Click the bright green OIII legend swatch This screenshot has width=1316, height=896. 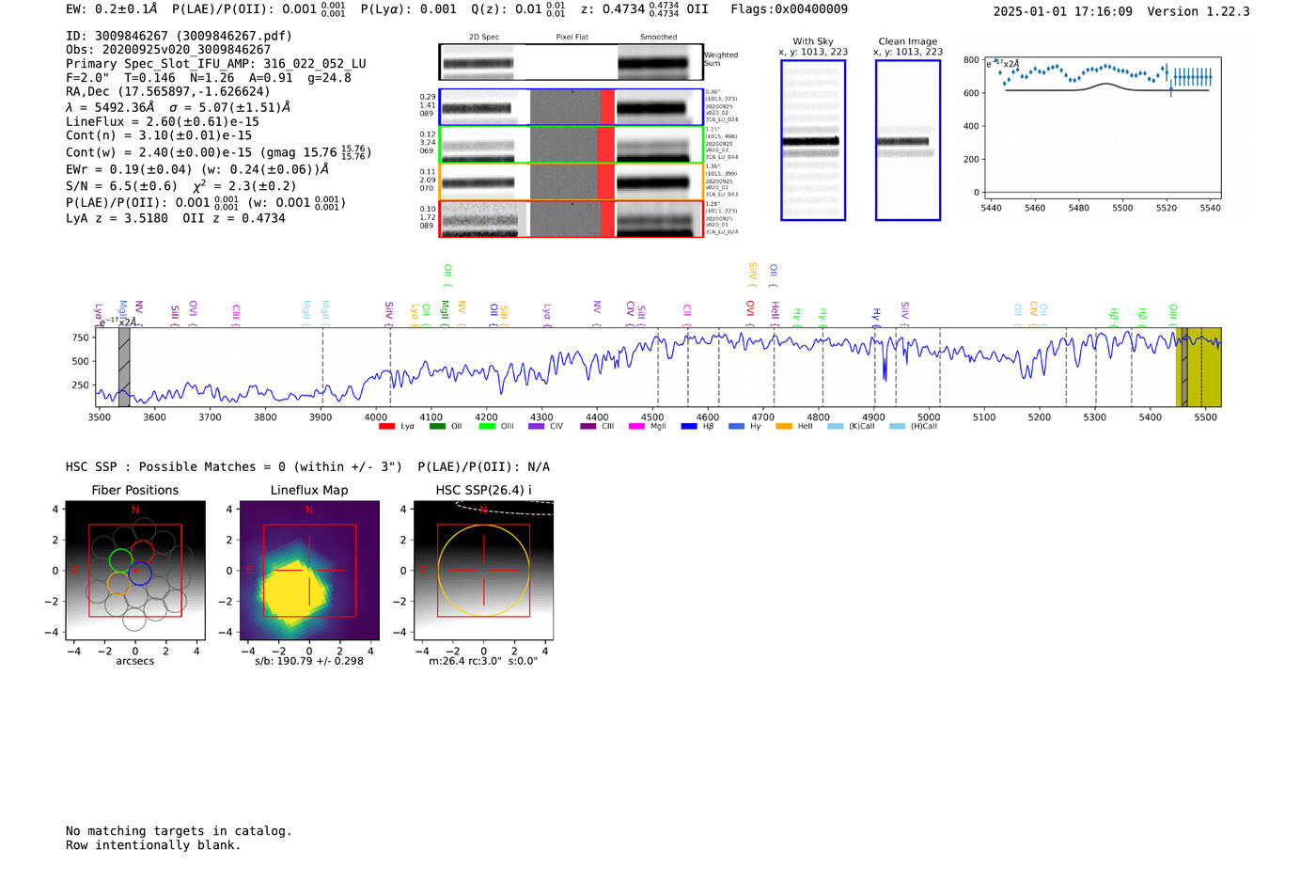(x=487, y=427)
